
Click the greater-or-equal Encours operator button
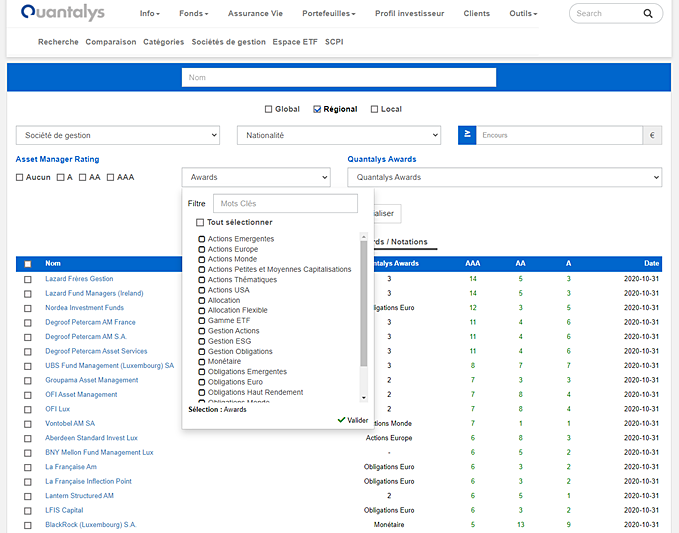467,135
